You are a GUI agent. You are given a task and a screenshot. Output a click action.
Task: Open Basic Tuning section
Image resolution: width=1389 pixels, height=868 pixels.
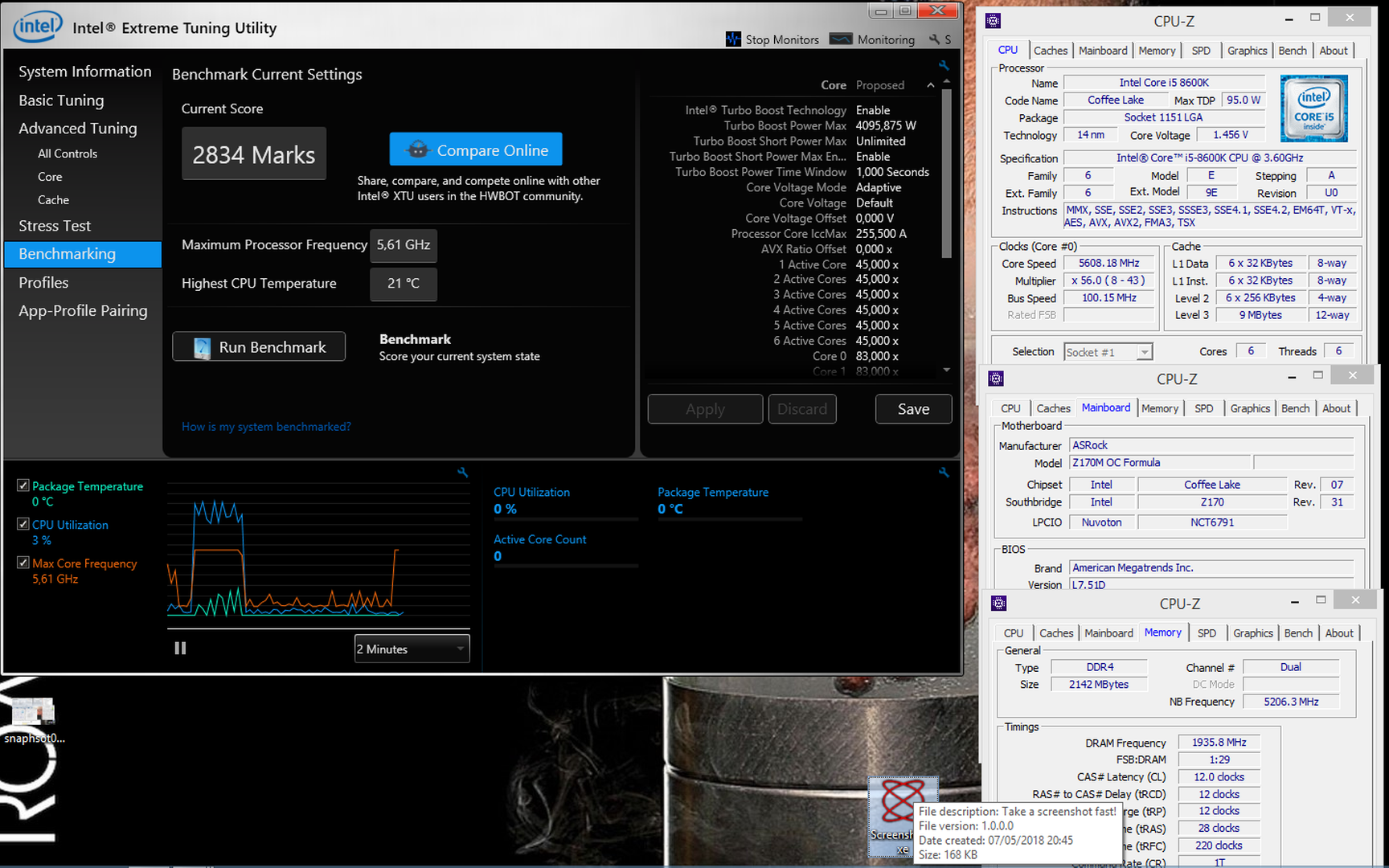pos(61,100)
